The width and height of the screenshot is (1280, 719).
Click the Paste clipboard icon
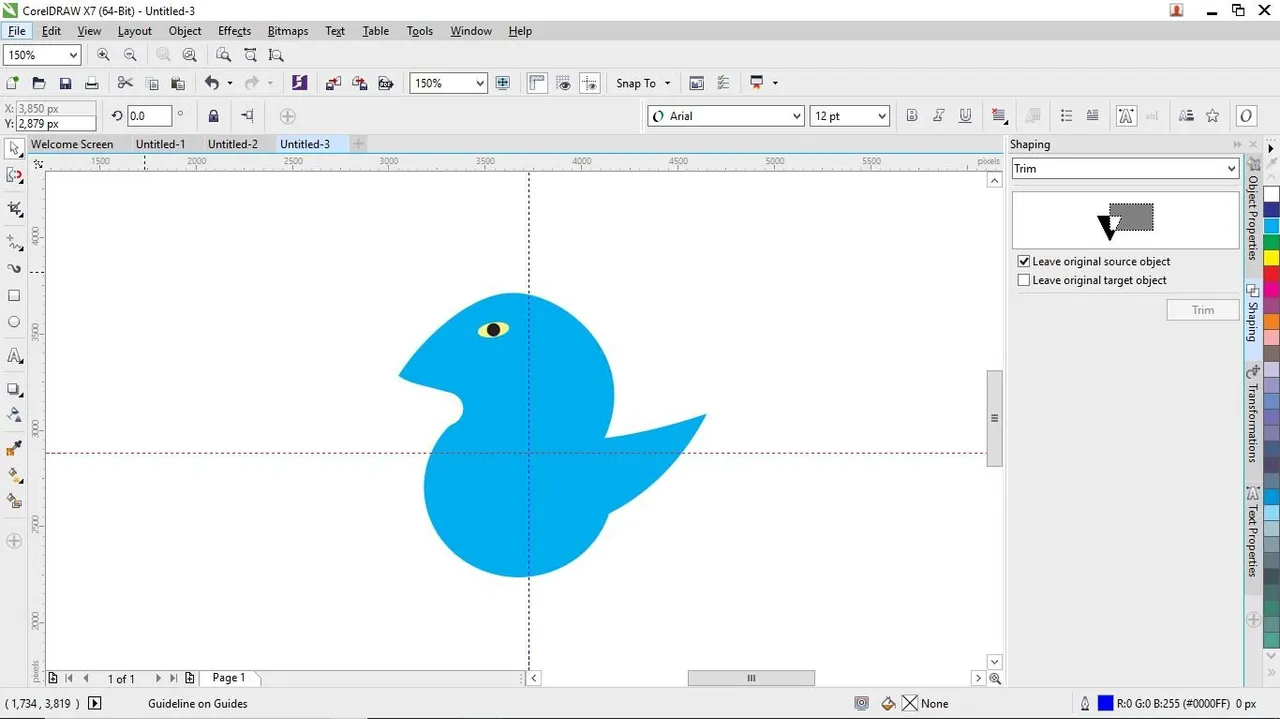[x=178, y=83]
